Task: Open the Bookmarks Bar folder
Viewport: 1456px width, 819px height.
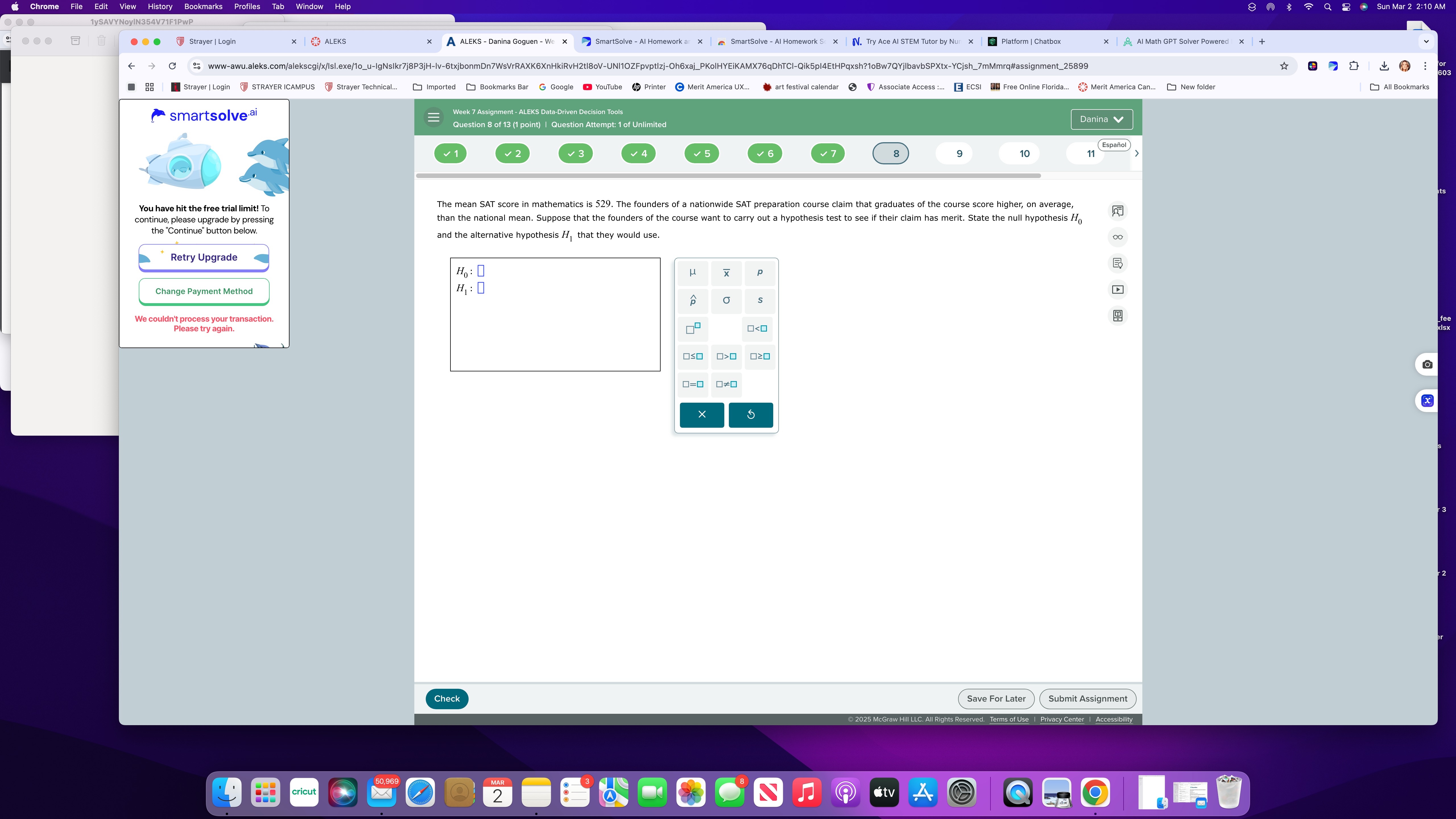Action: [x=498, y=87]
